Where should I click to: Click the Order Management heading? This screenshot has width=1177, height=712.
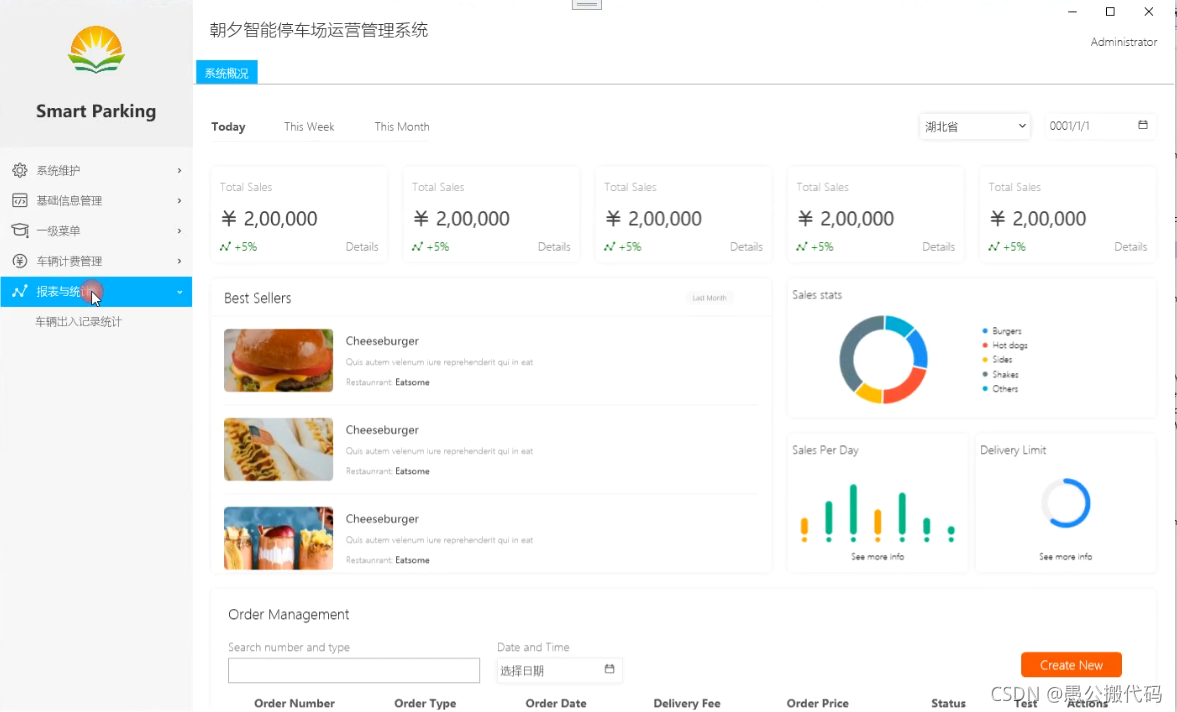coord(289,614)
